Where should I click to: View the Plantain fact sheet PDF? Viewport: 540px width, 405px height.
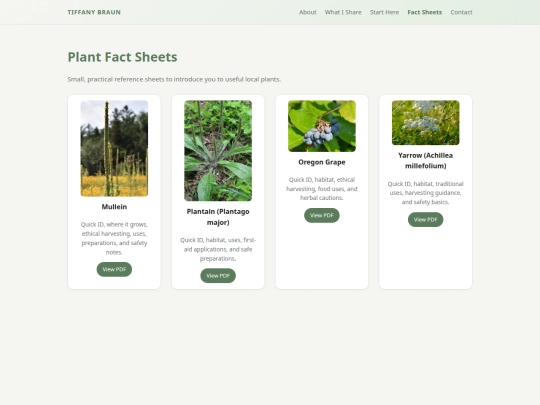[218, 276]
